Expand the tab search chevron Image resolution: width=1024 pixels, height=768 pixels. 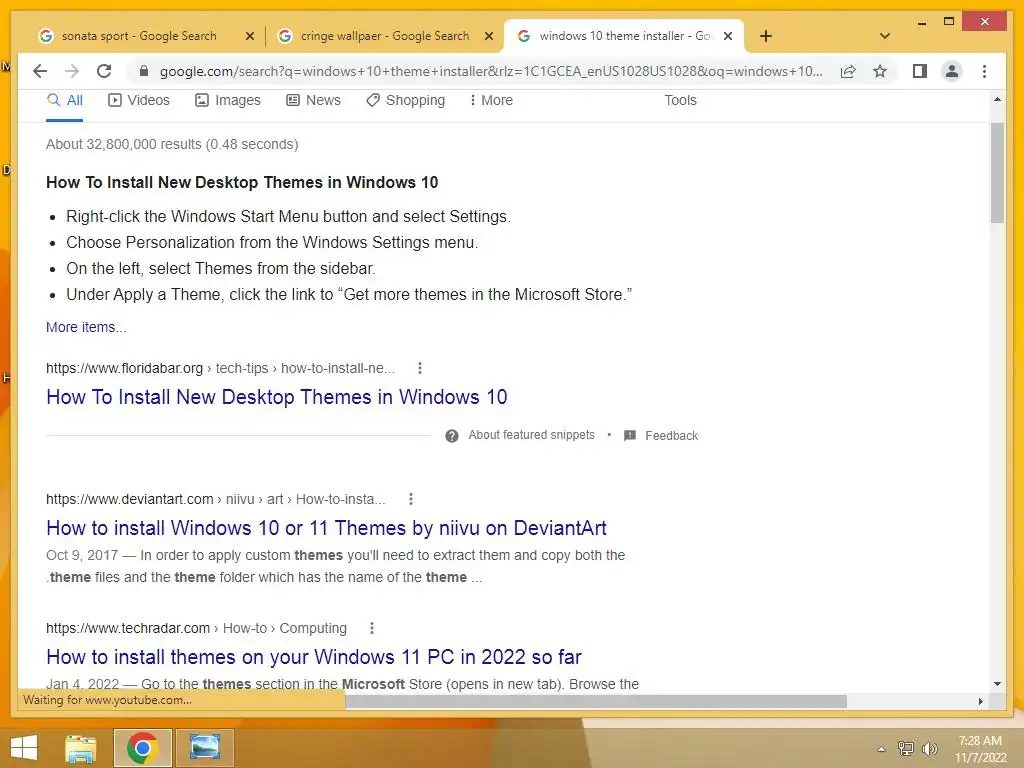tap(885, 36)
